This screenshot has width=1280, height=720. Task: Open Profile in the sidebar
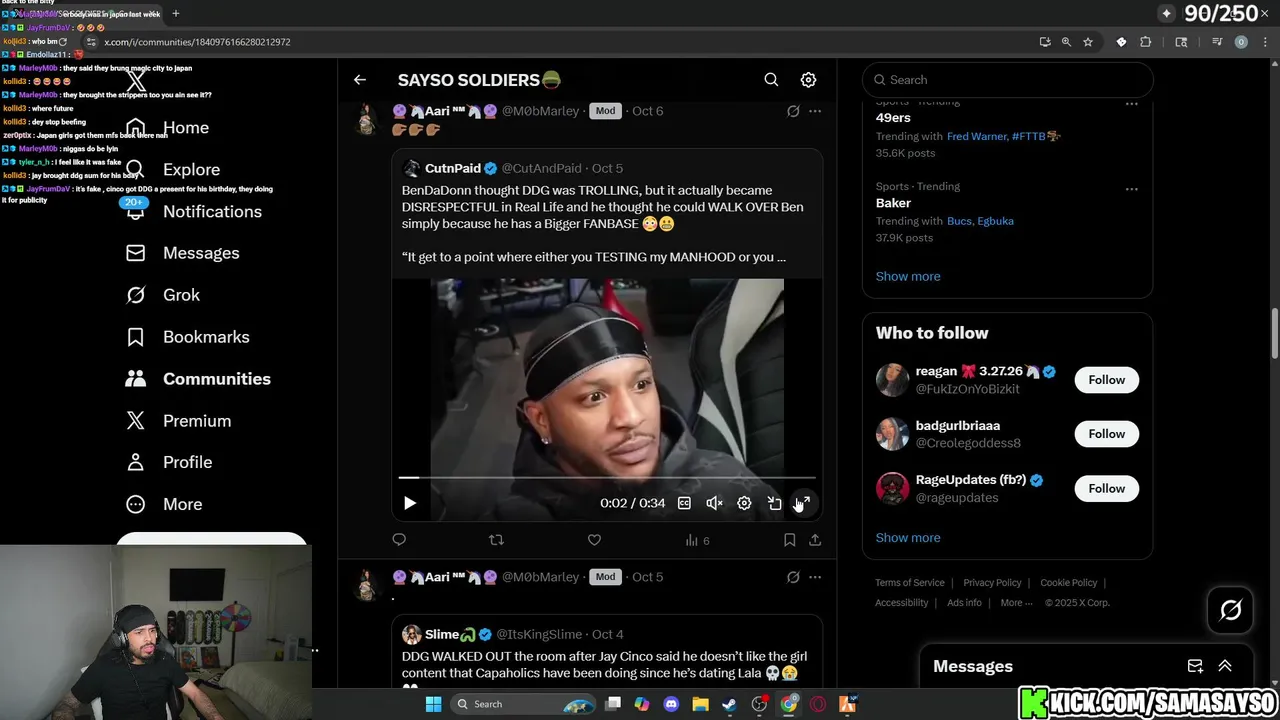point(168,462)
